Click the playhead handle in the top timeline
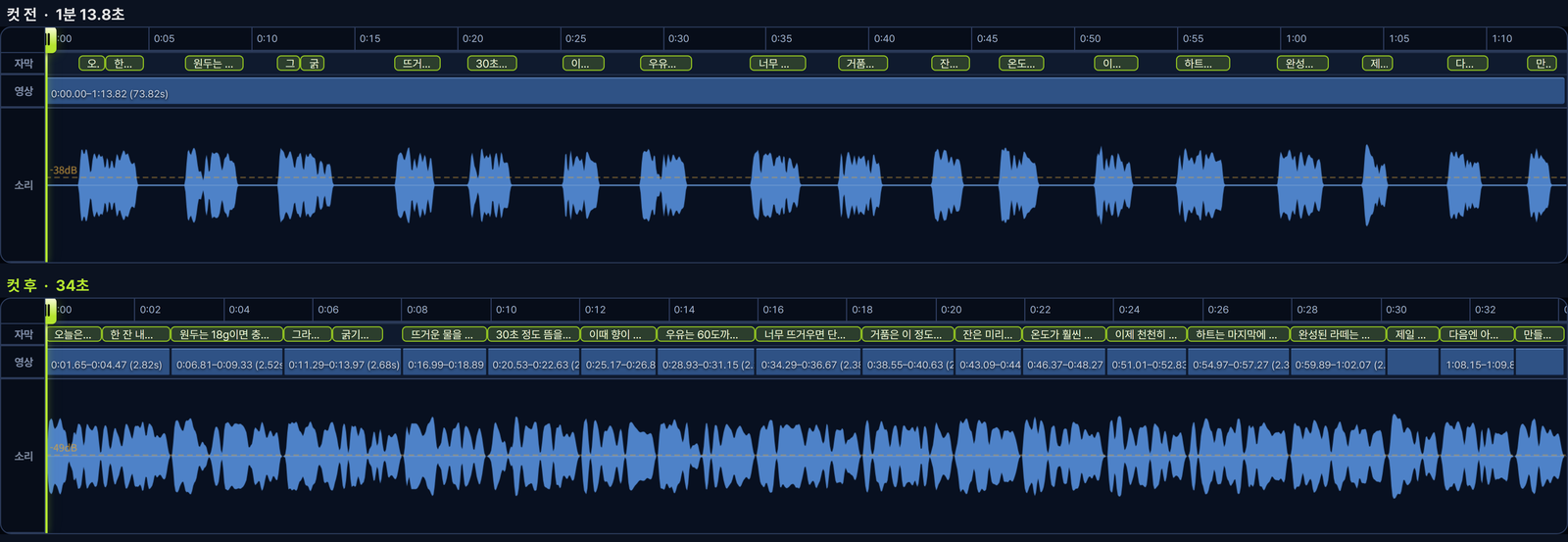Image resolution: width=1568 pixels, height=542 pixels. point(50,38)
